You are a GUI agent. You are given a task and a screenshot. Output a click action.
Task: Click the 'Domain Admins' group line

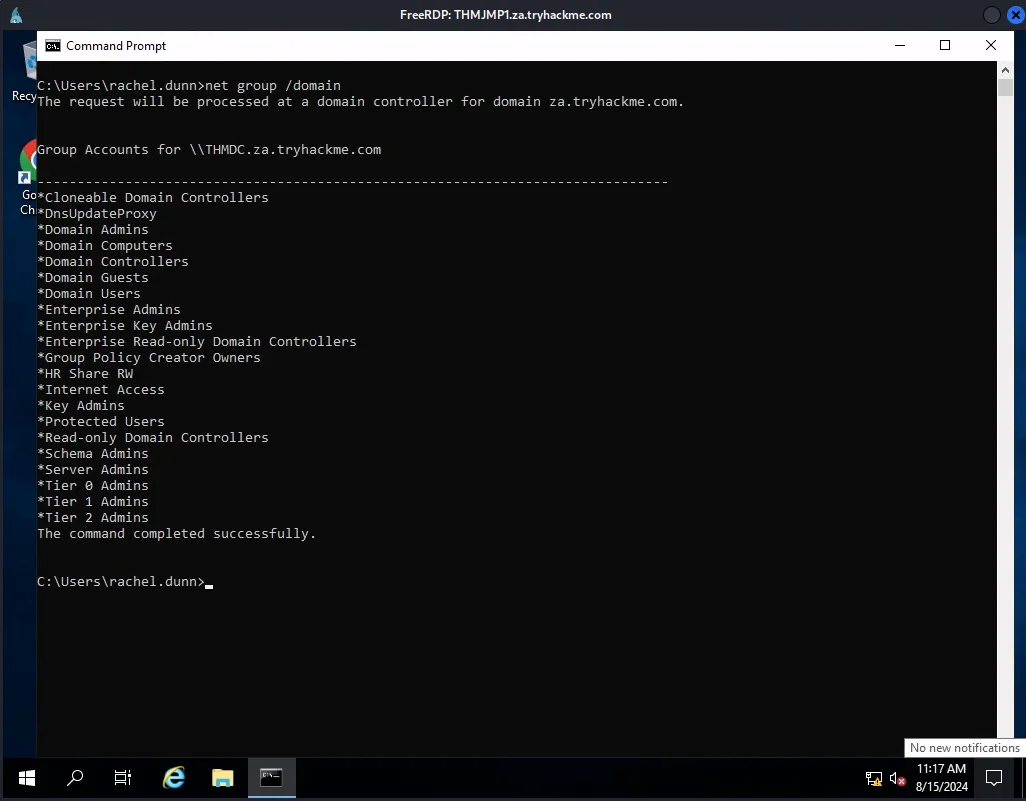tap(93, 230)
